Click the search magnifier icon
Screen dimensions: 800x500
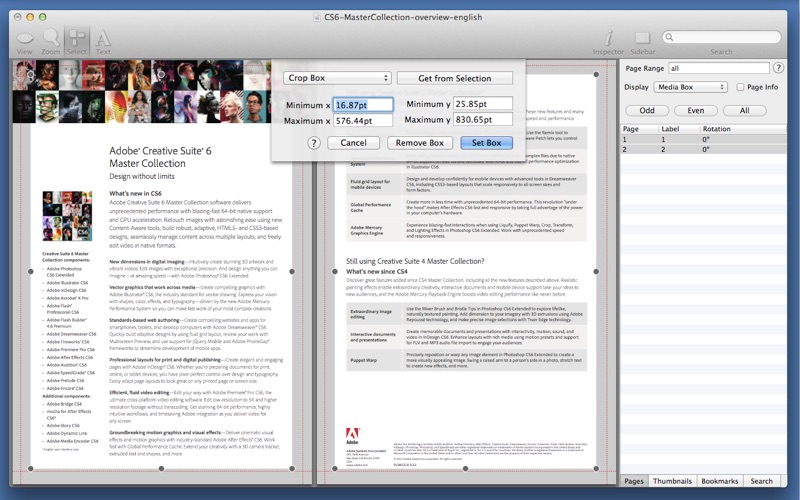[669, 37]
